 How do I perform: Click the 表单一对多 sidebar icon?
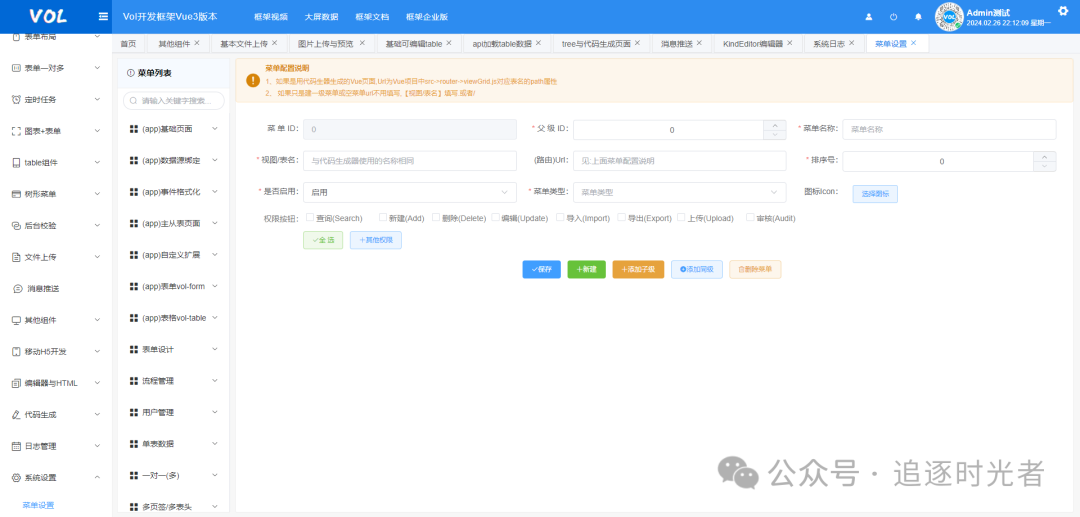[x=17, y=68]
